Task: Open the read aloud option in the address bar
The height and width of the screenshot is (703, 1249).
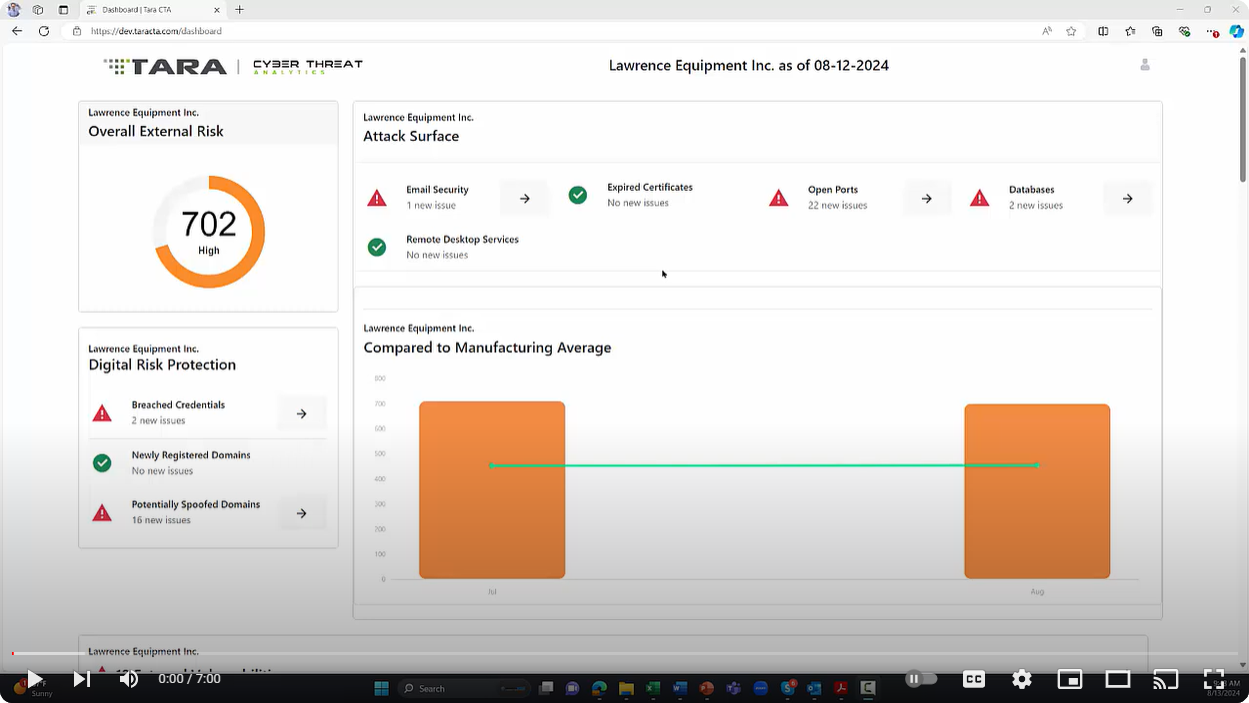Action: click(1047, 31)
